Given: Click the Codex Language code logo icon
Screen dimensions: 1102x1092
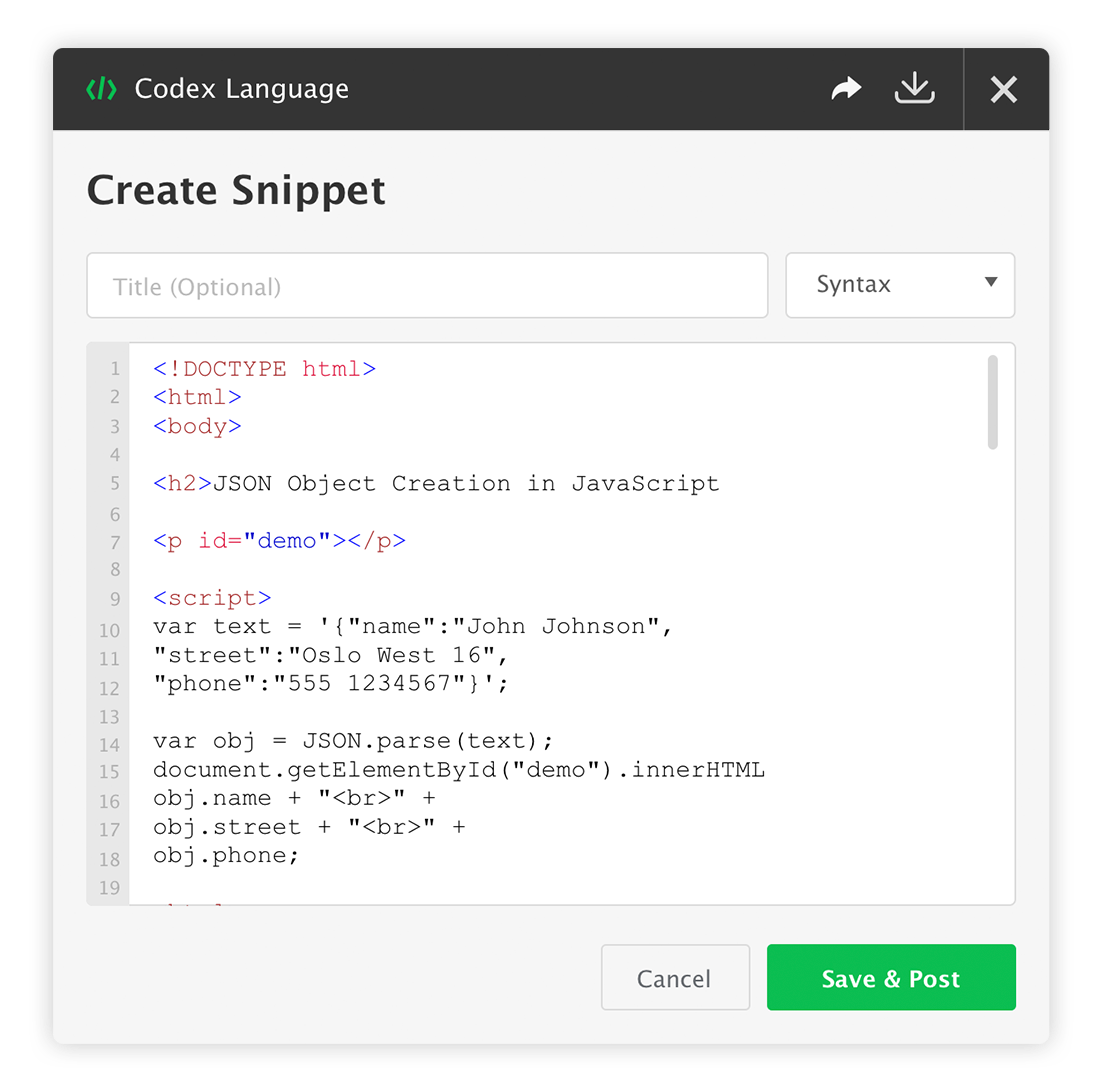Looking at the screenshot, I should click(x=101, y=89).
